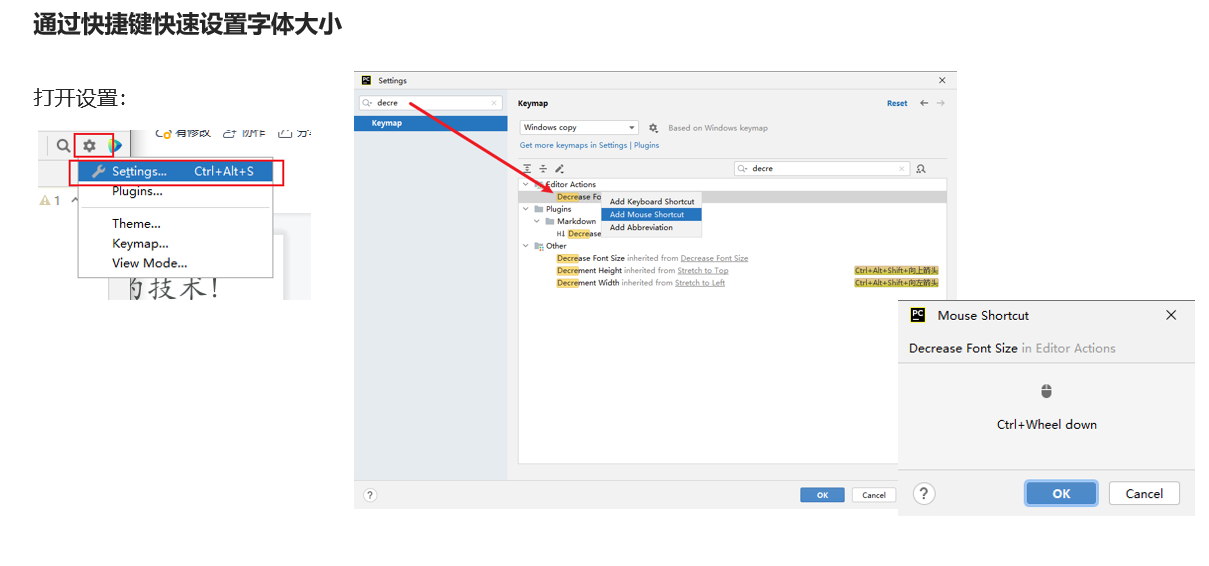Focus the Settings sidebar search field
The width and height of the screenshot is (1209, 566).
coord(429,103)
